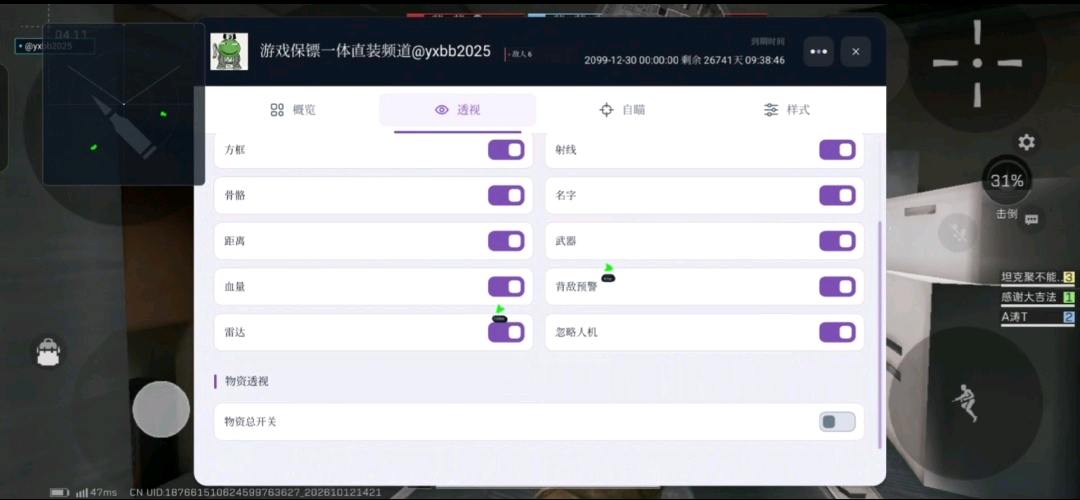Open the 自瞄 tab
The height and width of the screenshot is (500, 1080).
622,110
